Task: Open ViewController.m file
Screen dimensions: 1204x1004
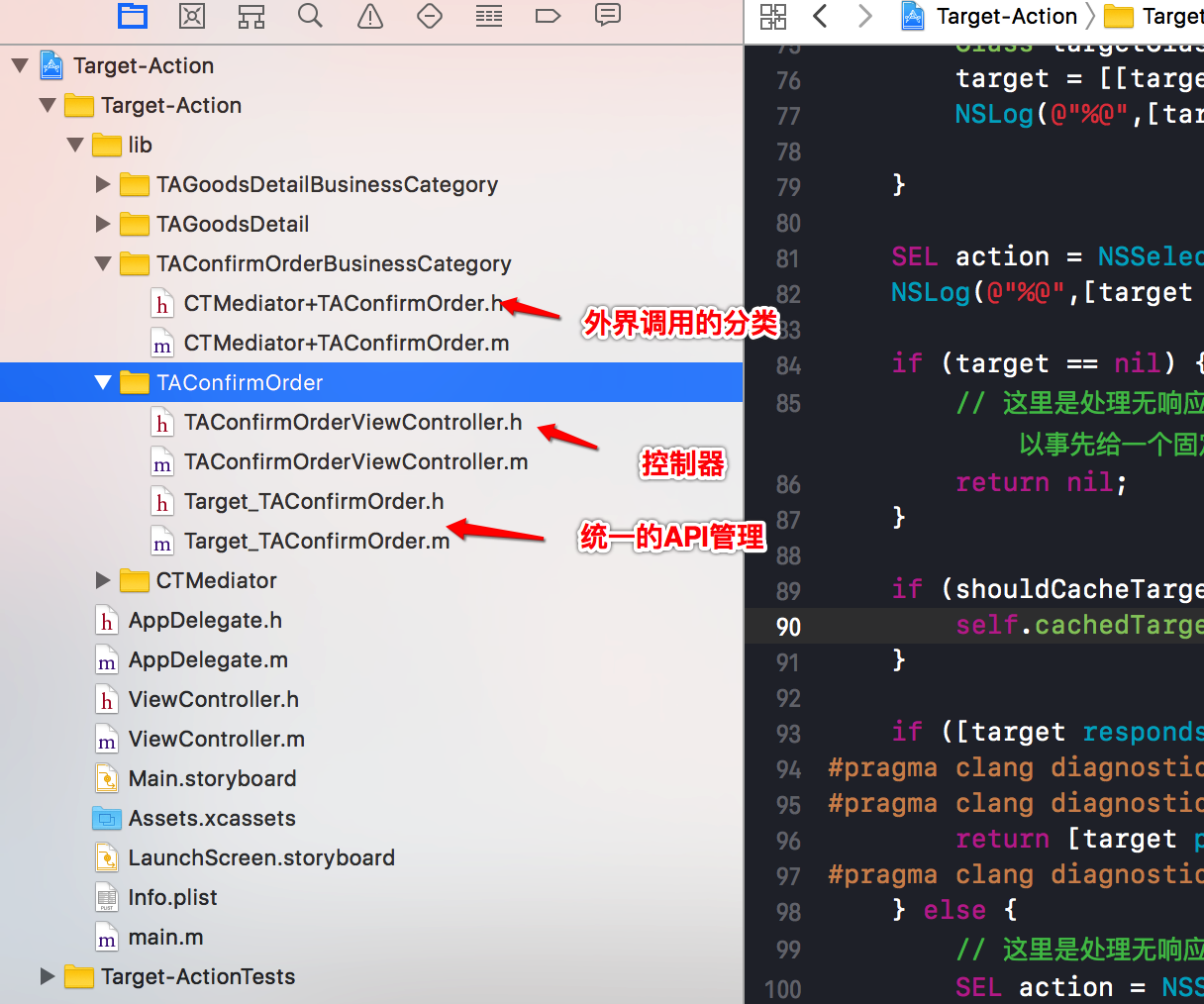Action: 216,739
